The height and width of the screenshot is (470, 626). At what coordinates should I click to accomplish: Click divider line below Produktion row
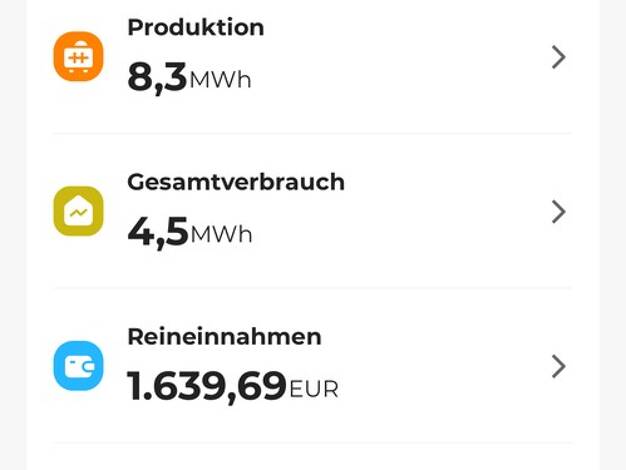(x=312, y=133)
